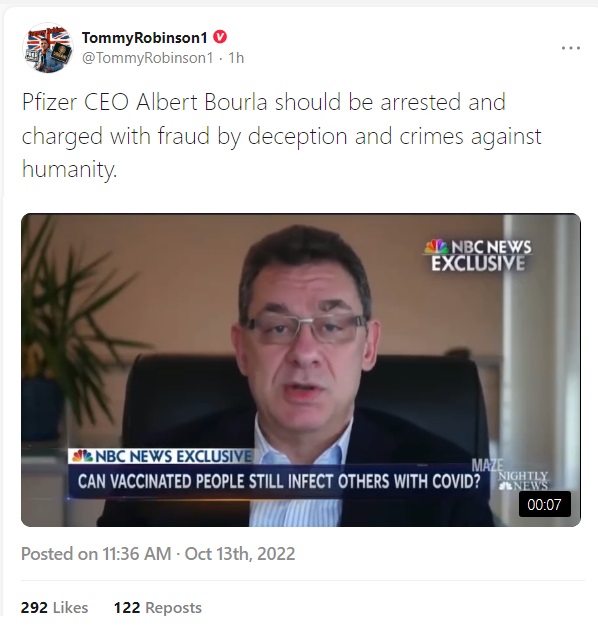Screen dimensions: 598x630
Task: Click the 11:36 AM posted time
Action: click(137, 554)
